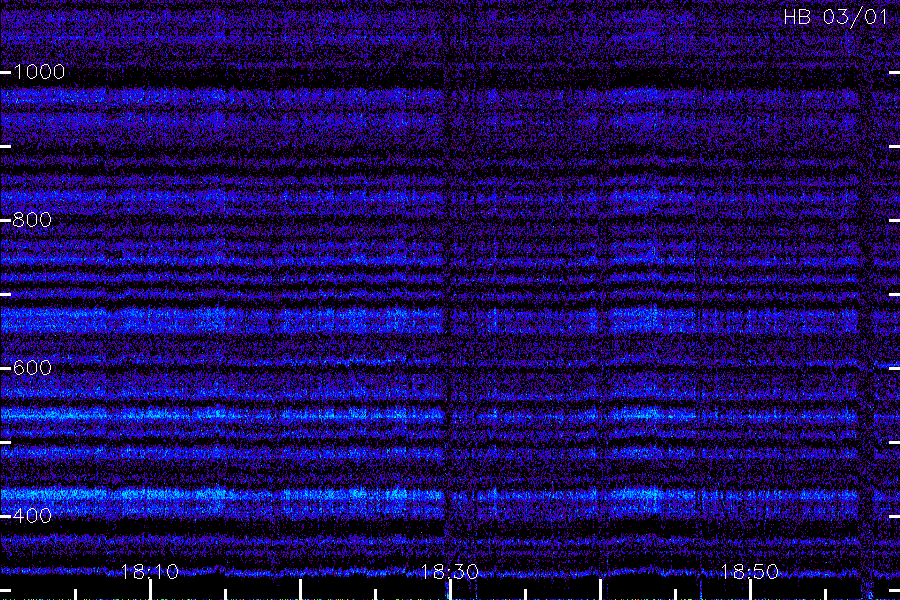This screenshot has height=600, width=900.
Task: Click the 18:30 time axis label
Action: click(450, 571)
